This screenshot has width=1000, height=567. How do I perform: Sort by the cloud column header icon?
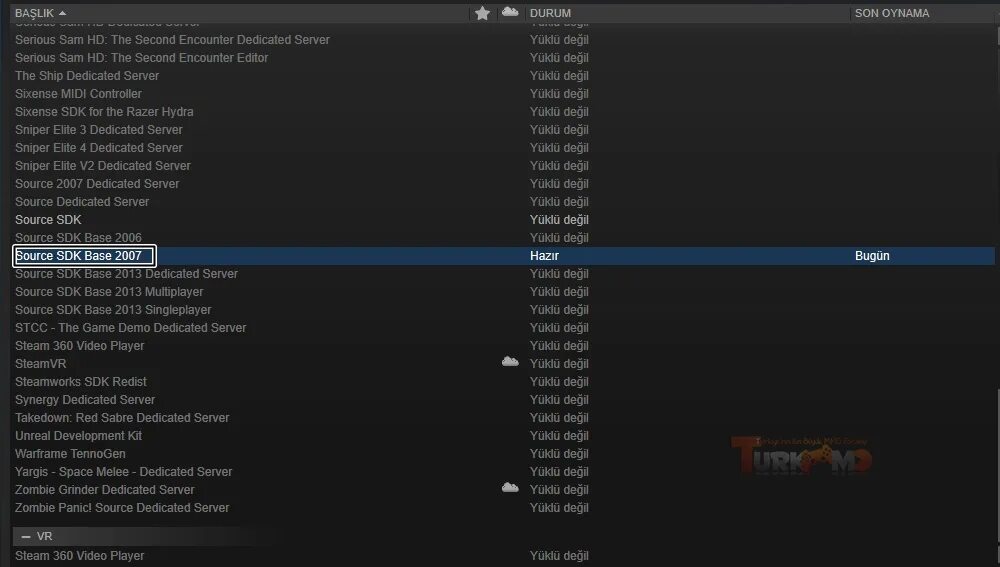pos(510,11)
